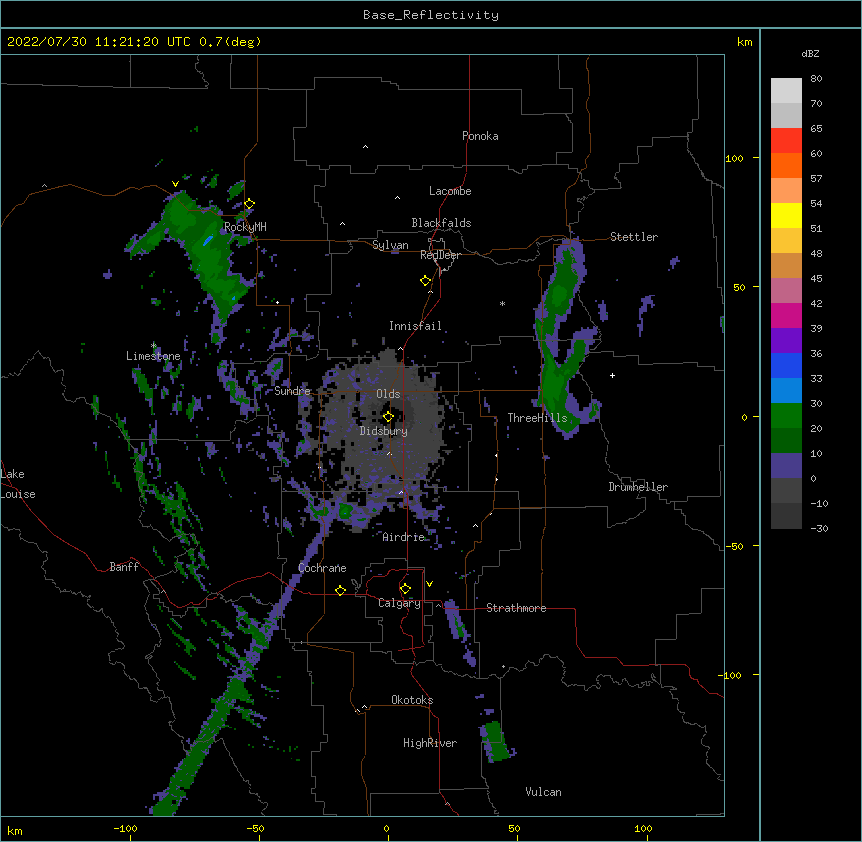The image size is (862, 842).
Task: Click the dBZ legend heading
Action: [810, 54]
